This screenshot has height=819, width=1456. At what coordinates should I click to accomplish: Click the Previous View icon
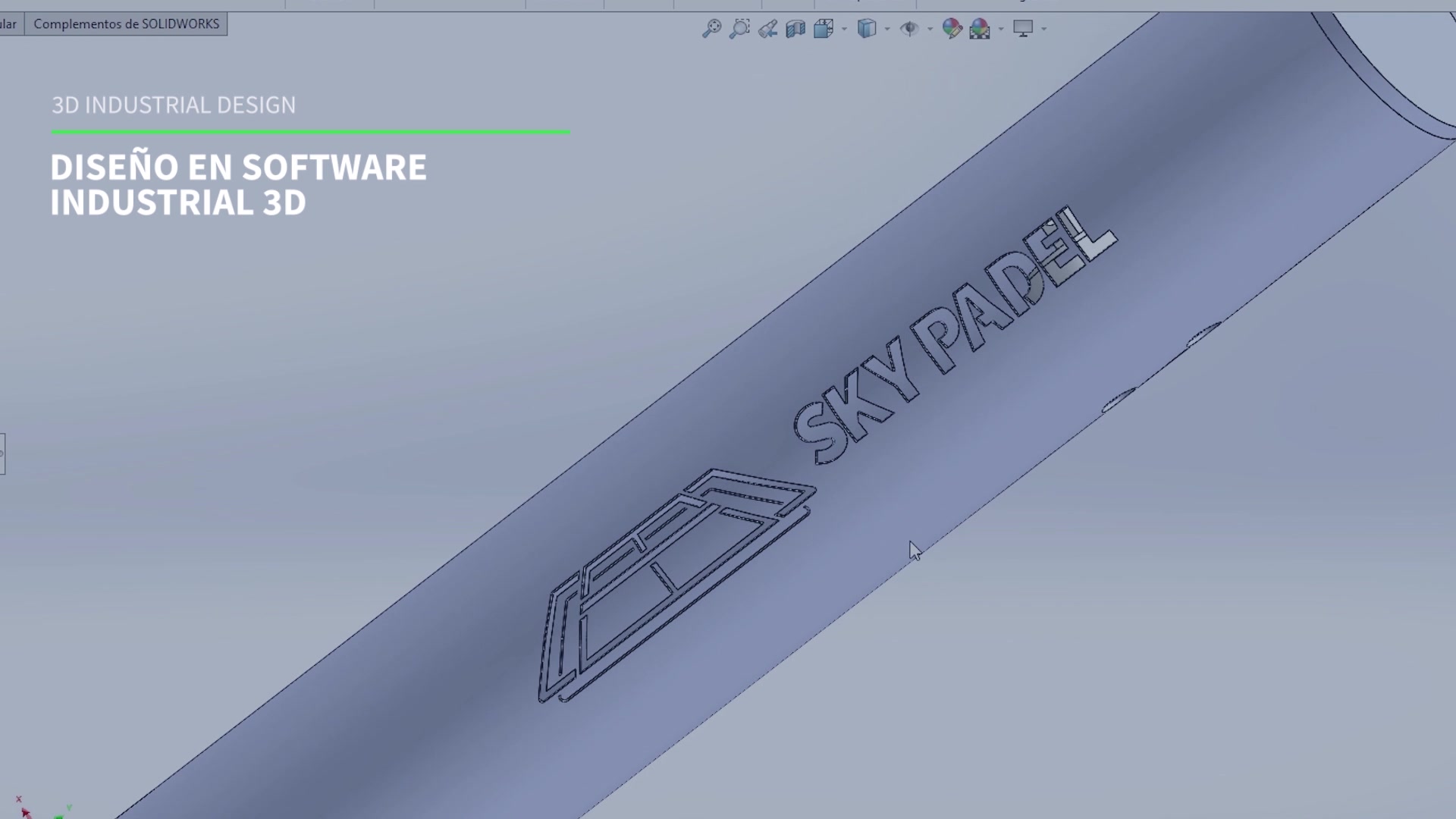coord(767,29)
